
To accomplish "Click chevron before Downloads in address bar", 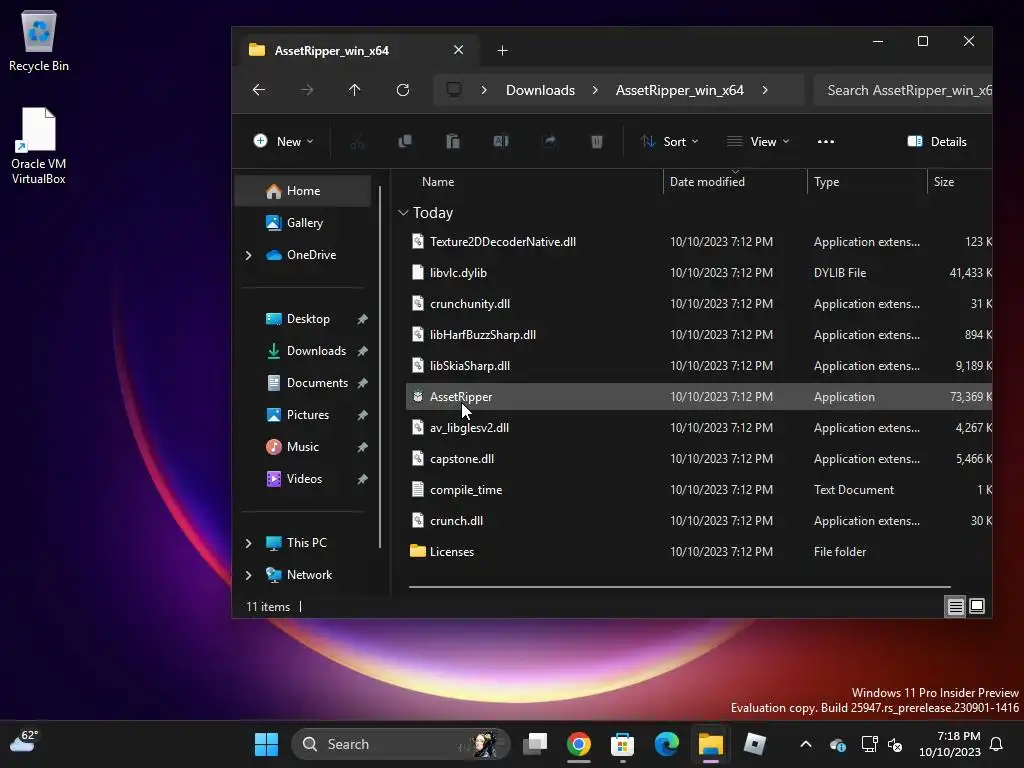I will [484, 90].
